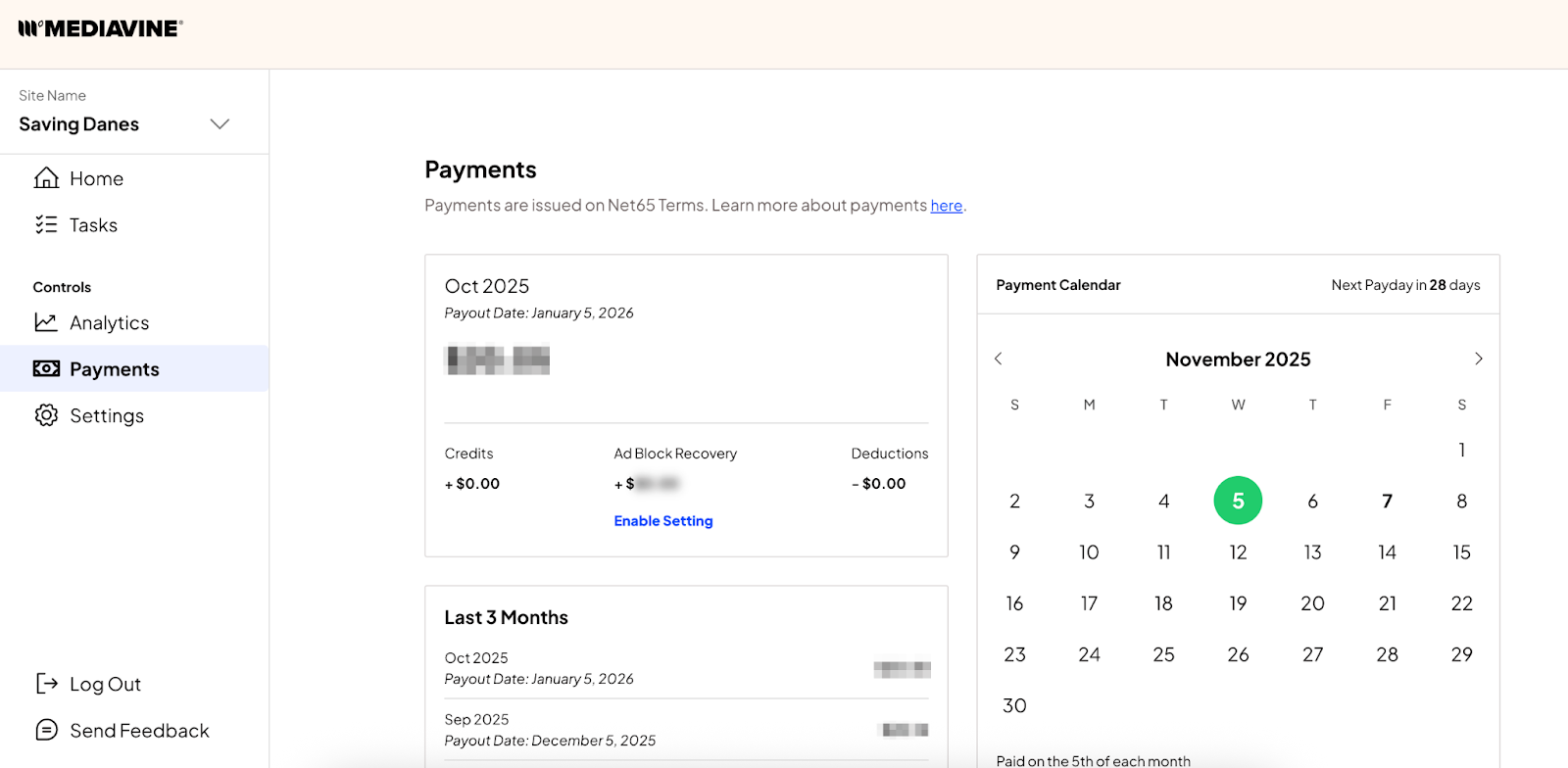This screenshot has width=1568, height=768.
Task: Click the Payments money icon
Action: [x=46, y=369]
